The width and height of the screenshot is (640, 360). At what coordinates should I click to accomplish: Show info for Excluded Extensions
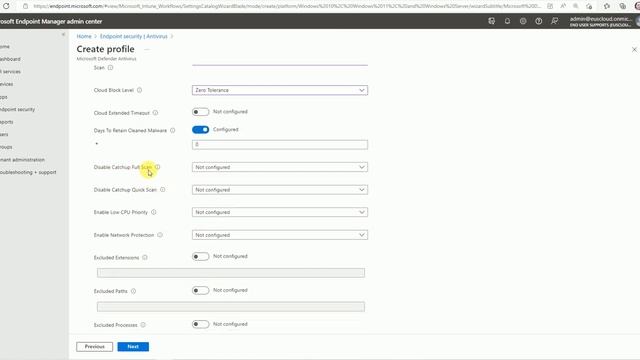tap(145, 258)
